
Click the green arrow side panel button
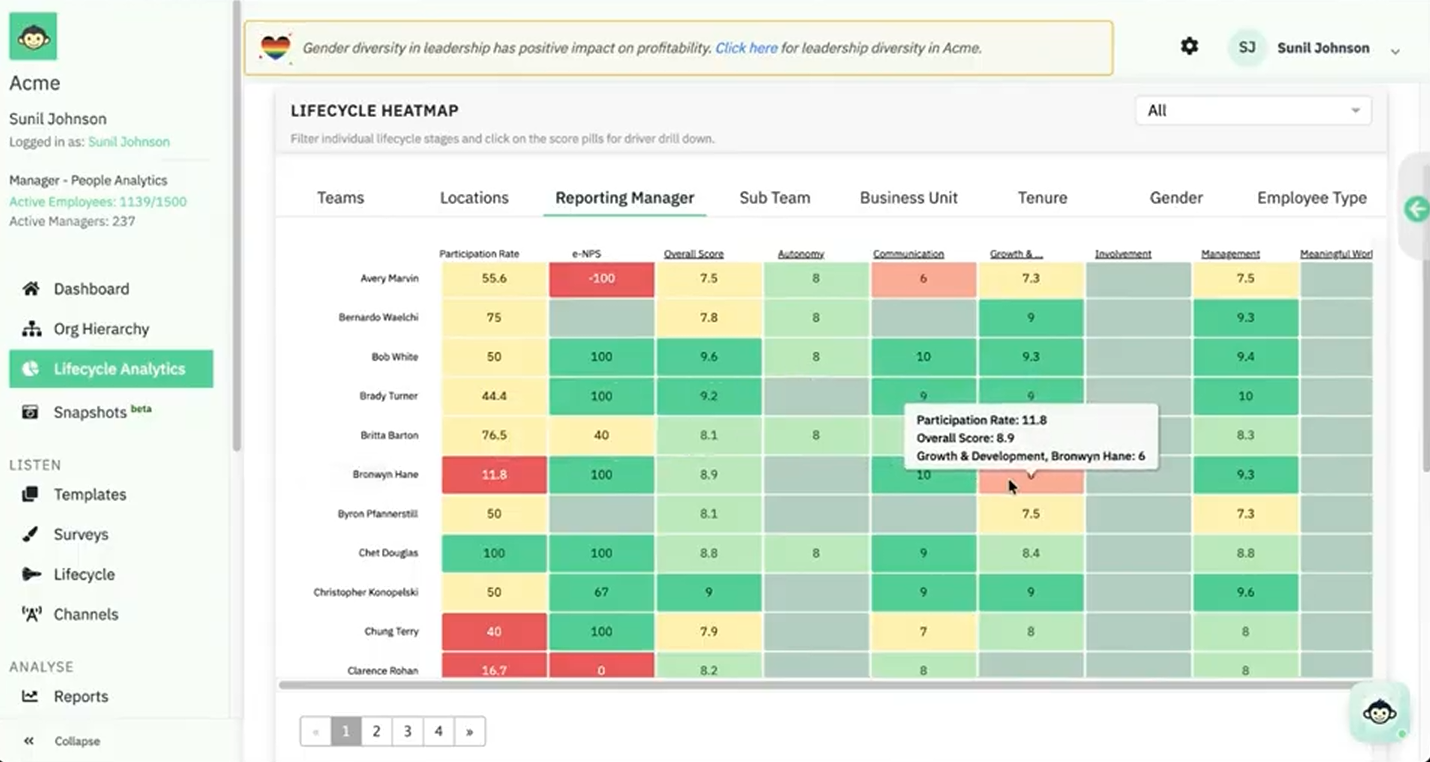click(1416, 209)
